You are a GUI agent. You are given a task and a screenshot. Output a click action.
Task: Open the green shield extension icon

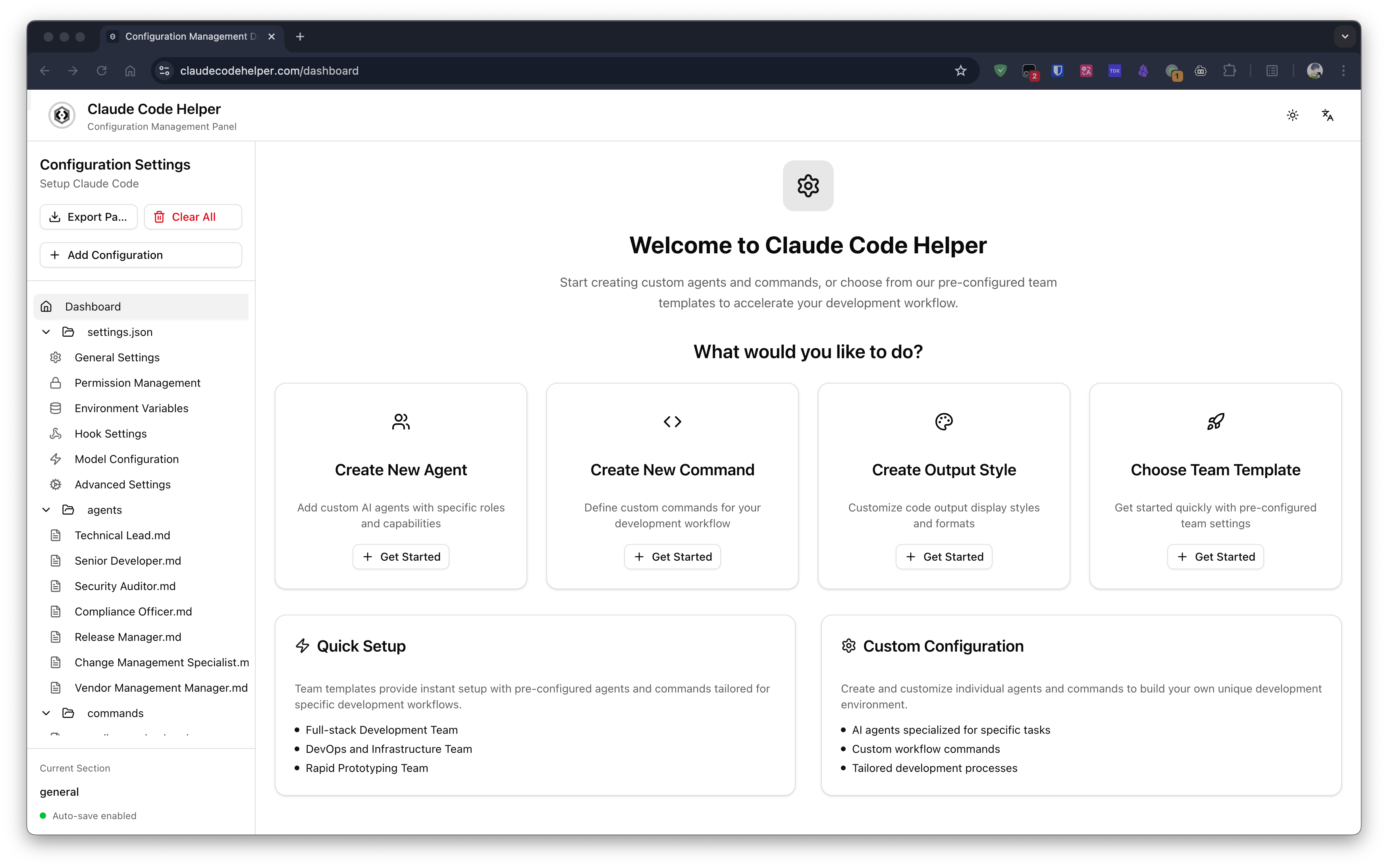click(x=1000, y=71)
